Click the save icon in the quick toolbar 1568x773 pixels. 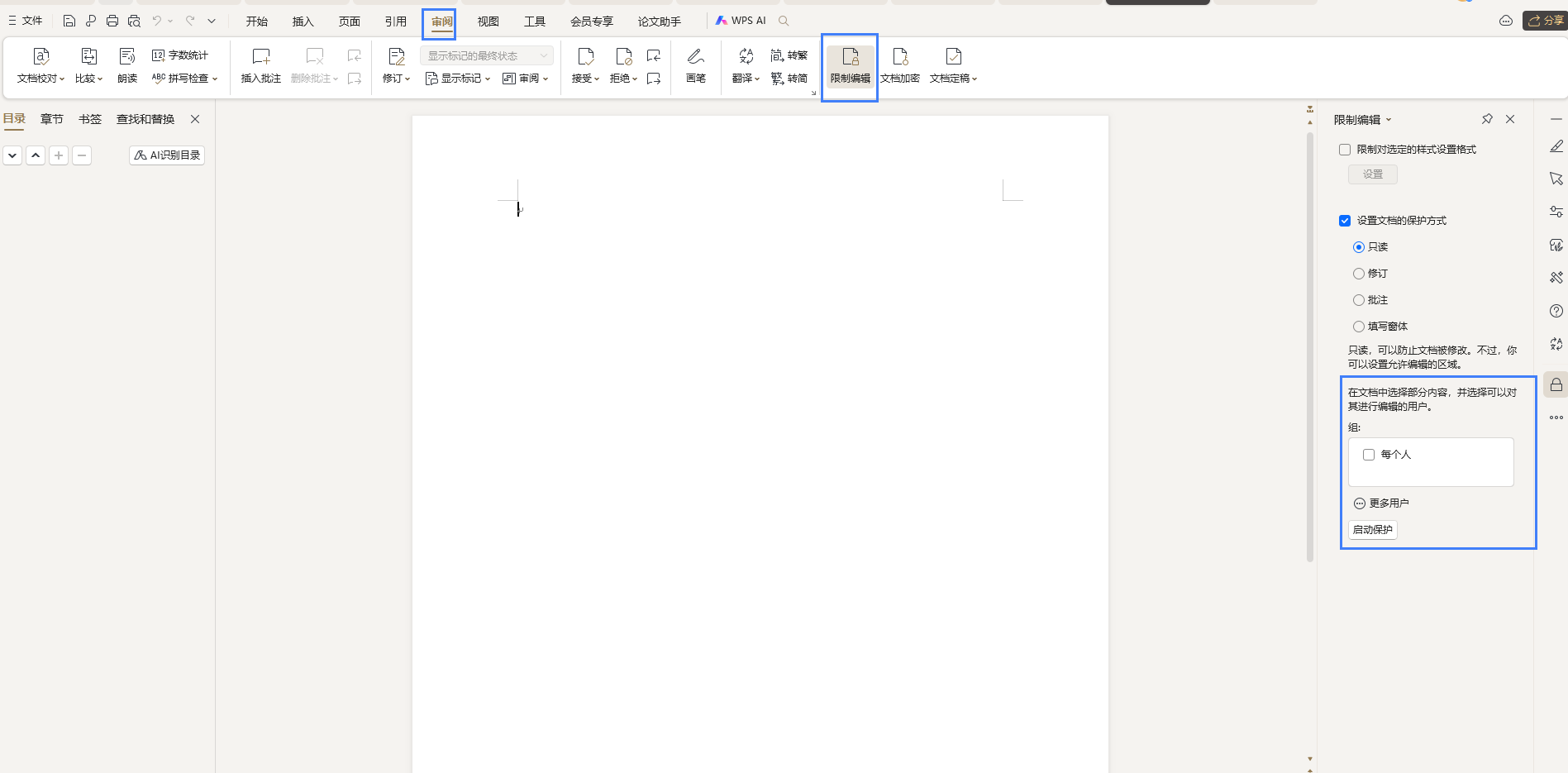click(69, 21)
